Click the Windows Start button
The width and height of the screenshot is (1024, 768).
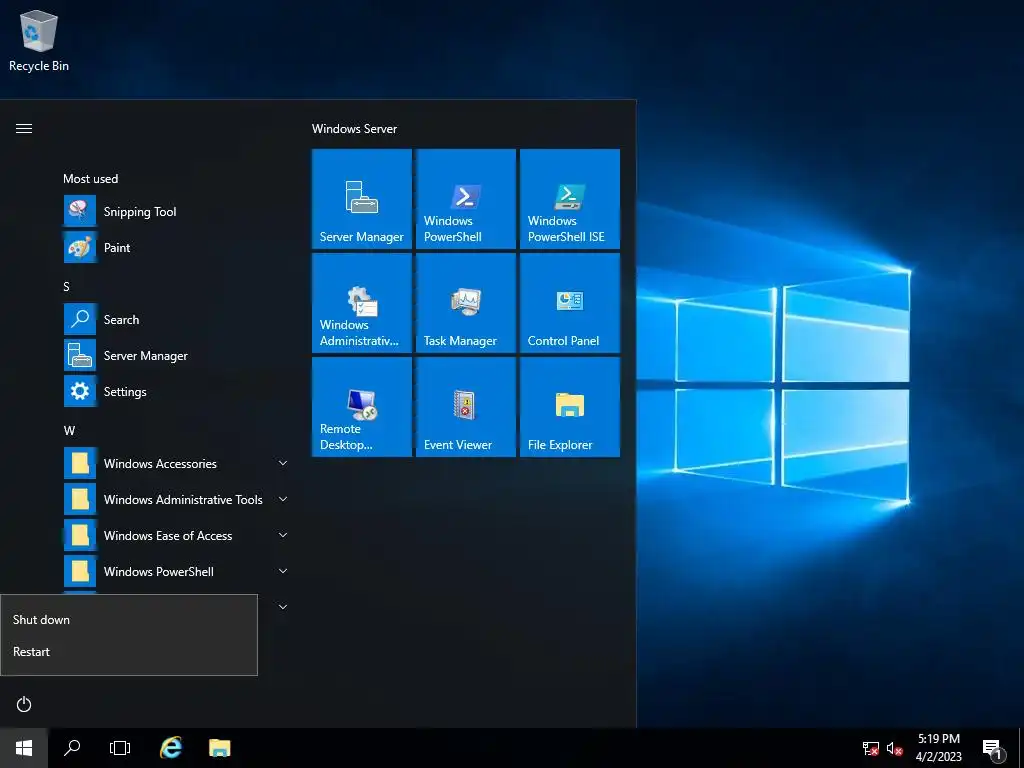pos(24,748)
